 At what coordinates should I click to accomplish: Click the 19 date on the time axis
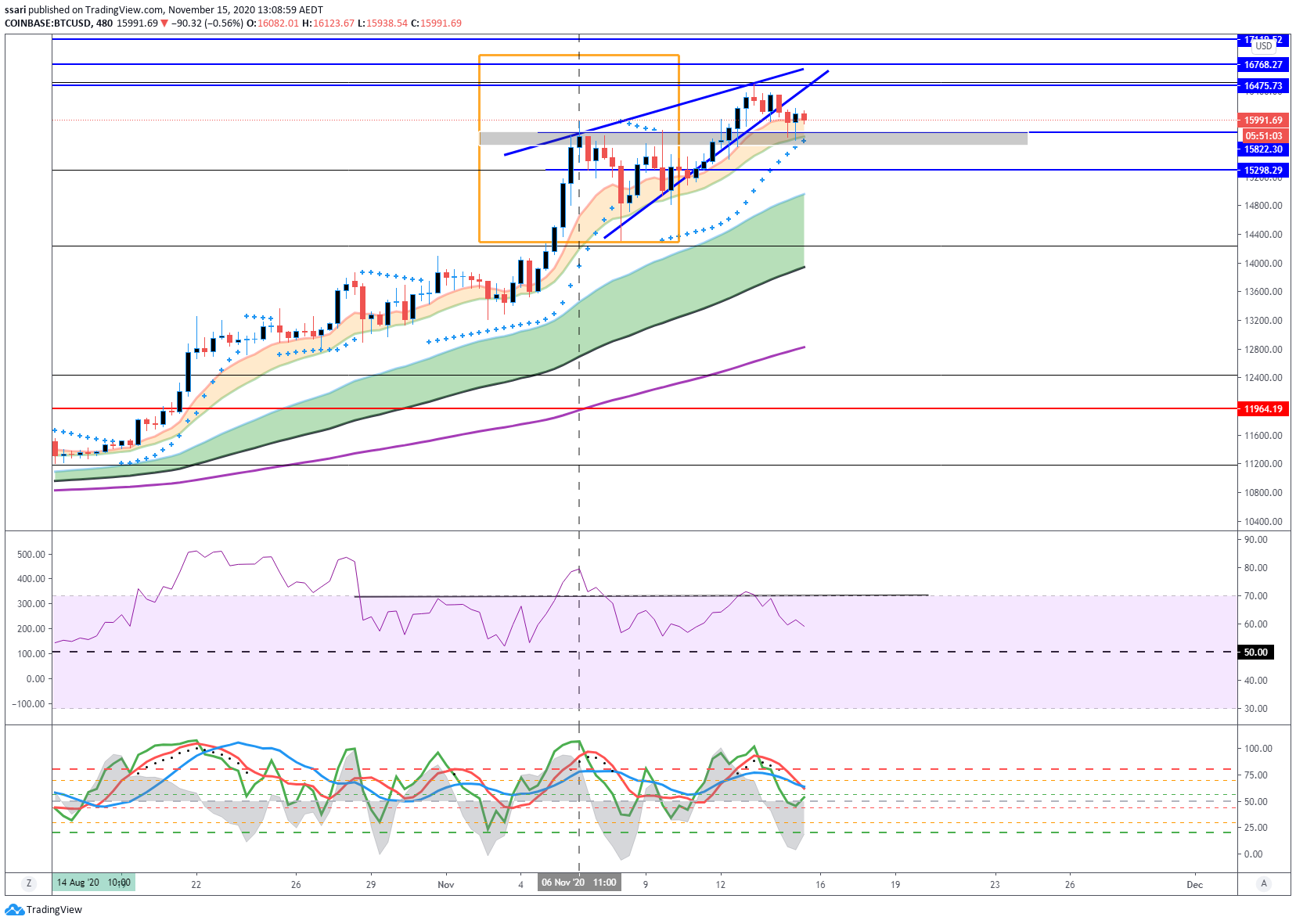tap(895, 885)
